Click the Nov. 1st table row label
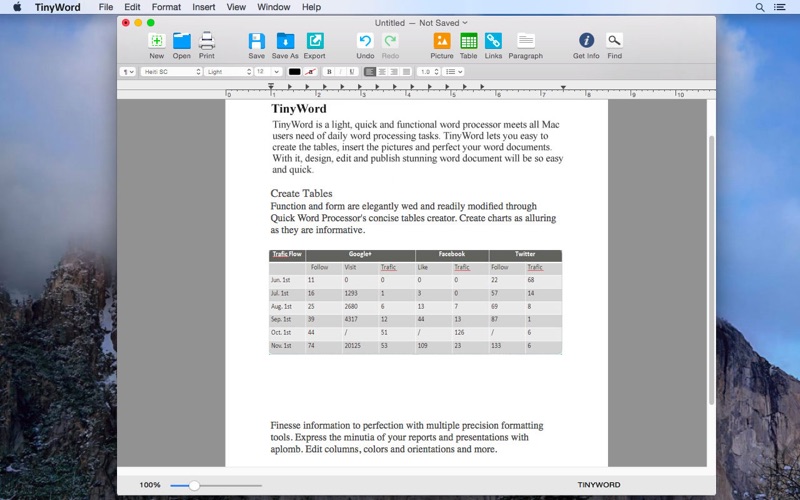Image resolution: width=800 pixels, height=500 pixels. 281,346
